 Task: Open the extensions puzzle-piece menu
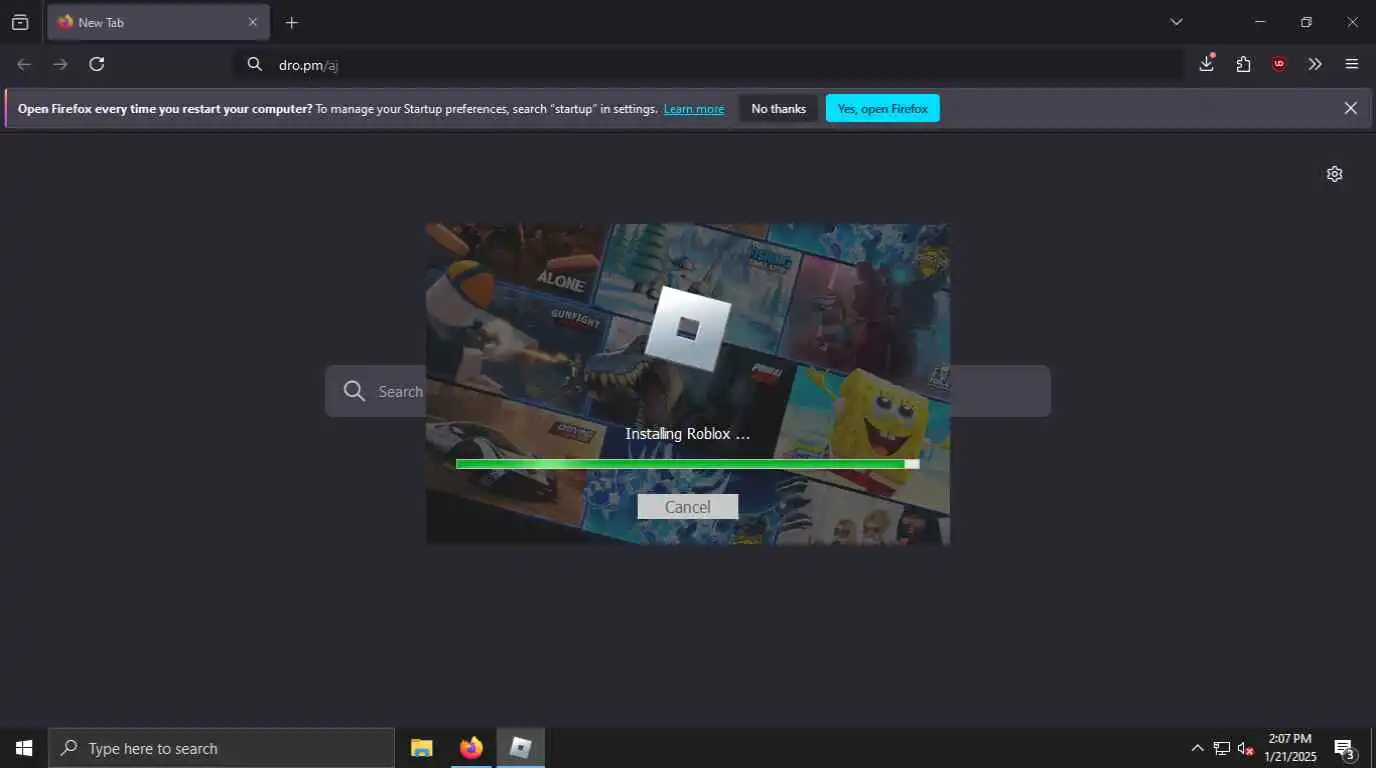(x=1243, y=64)
